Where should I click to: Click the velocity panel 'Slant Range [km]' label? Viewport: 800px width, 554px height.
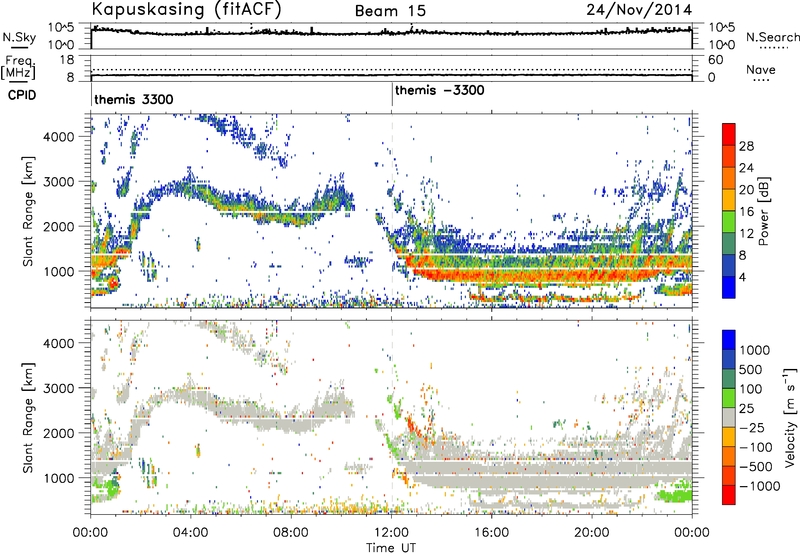tap(28, 417)
